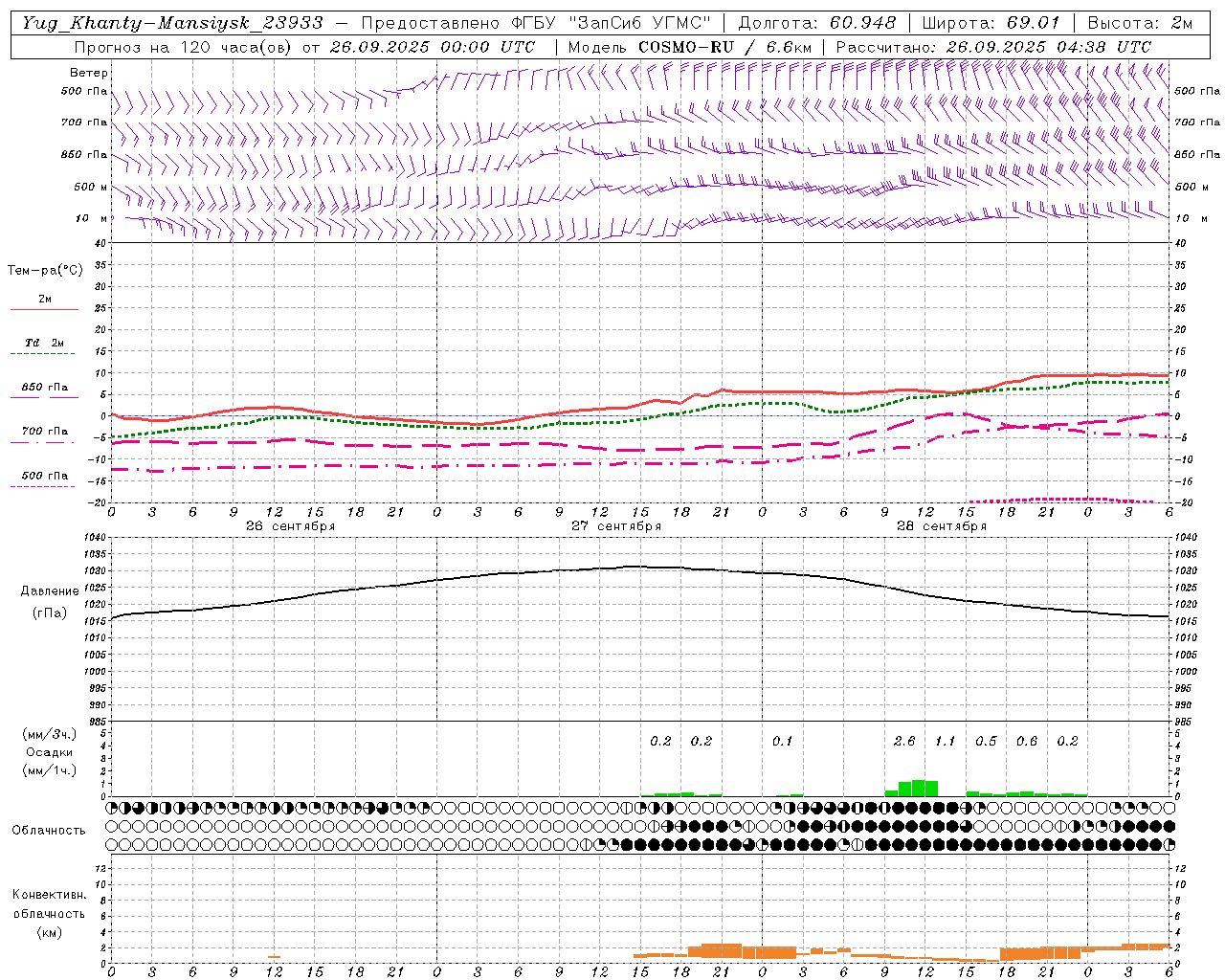Click the Облачность panel label

[x=49, y=831]
